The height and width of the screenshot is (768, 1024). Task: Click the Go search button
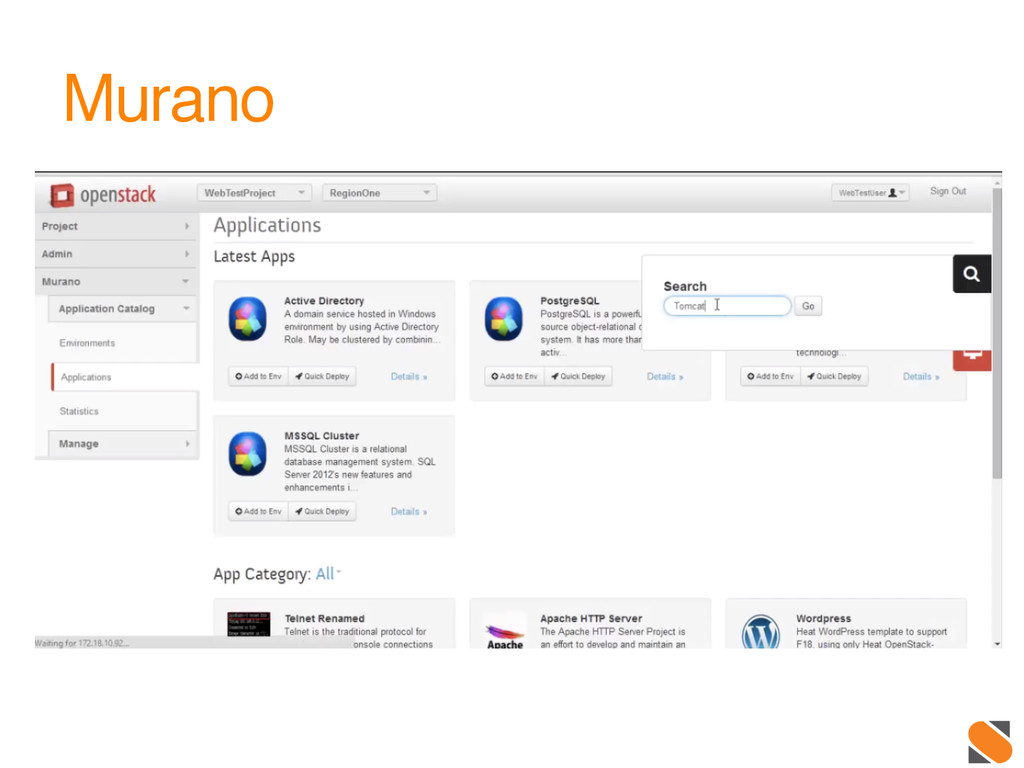[808, 306]
